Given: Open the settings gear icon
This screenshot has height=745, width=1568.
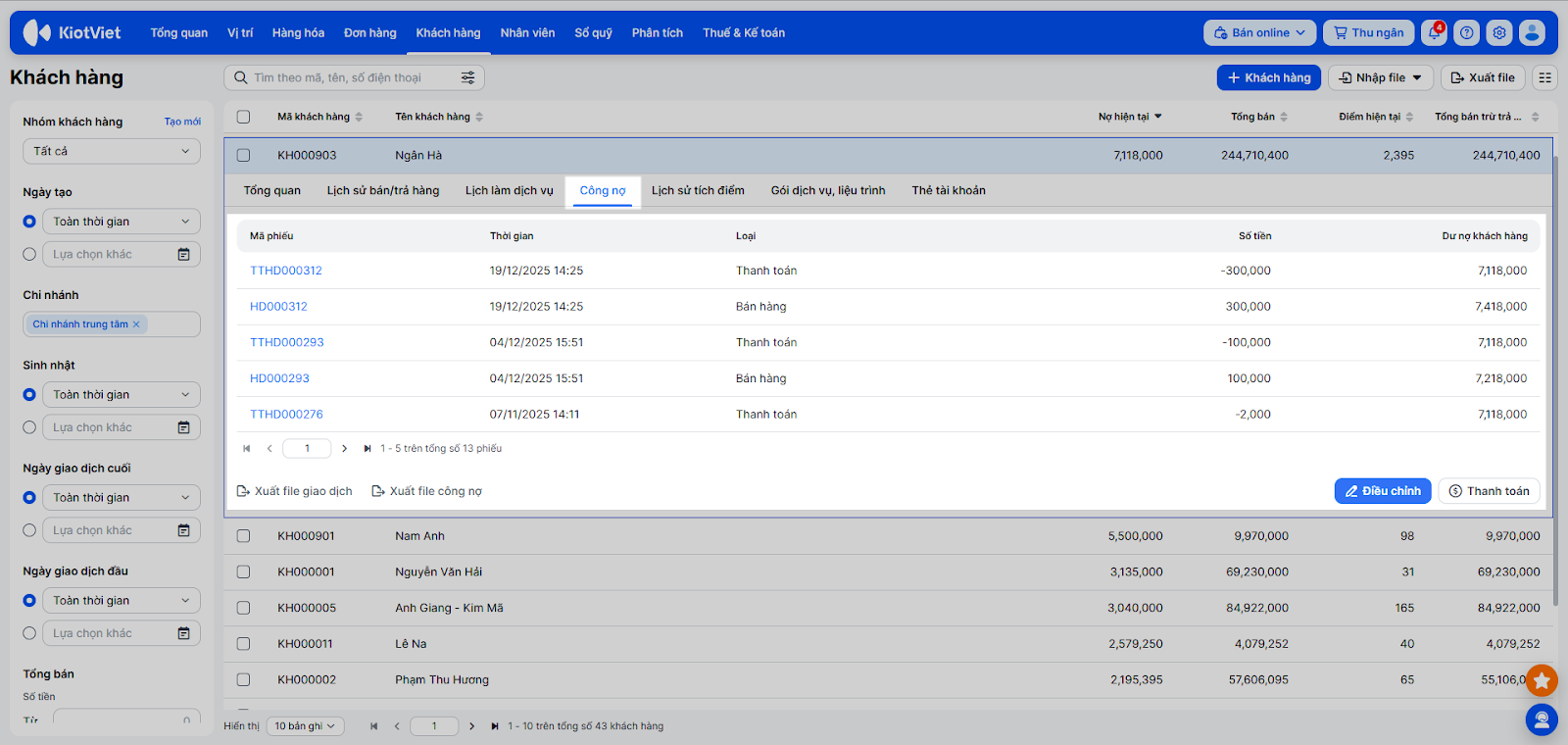Looking at the screenshot, I should point(1498,33).
